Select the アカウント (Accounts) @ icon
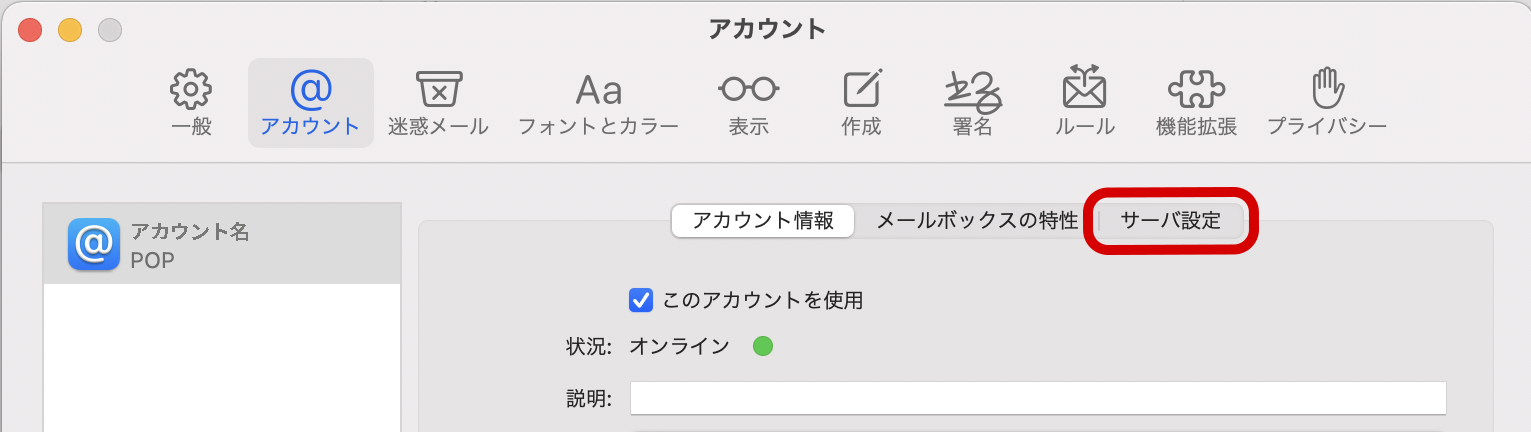The width and height of the screenshot is (1531, 432). coord(310,91)
